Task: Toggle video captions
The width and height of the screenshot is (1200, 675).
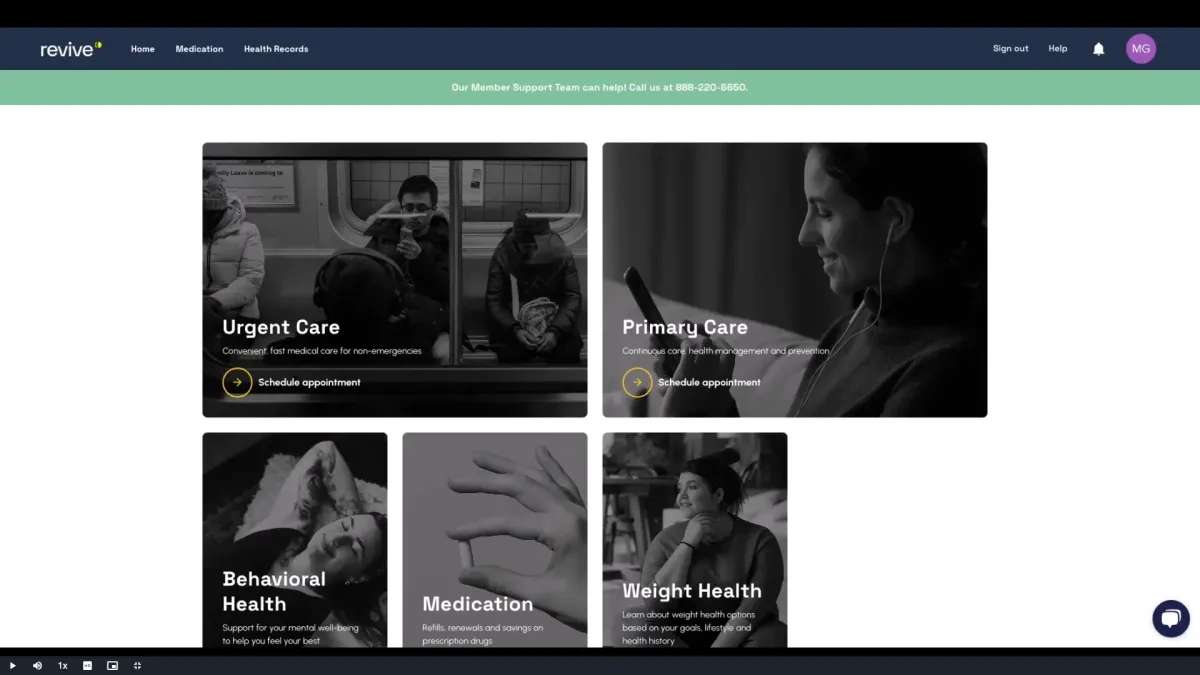Action: click(87, 665)
